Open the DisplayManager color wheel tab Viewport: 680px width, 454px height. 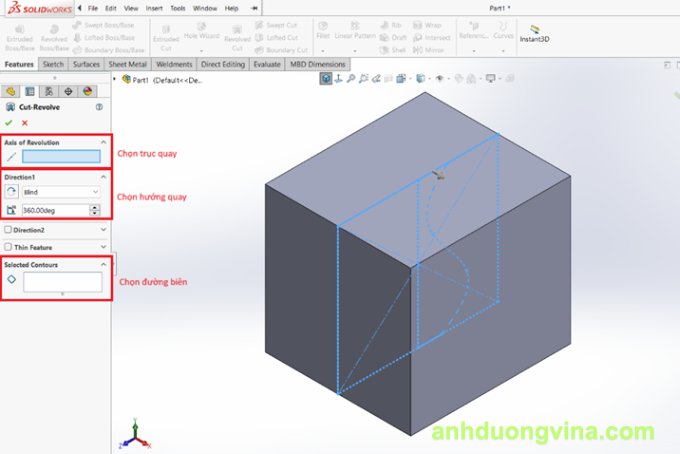click(x=88, y=90)
